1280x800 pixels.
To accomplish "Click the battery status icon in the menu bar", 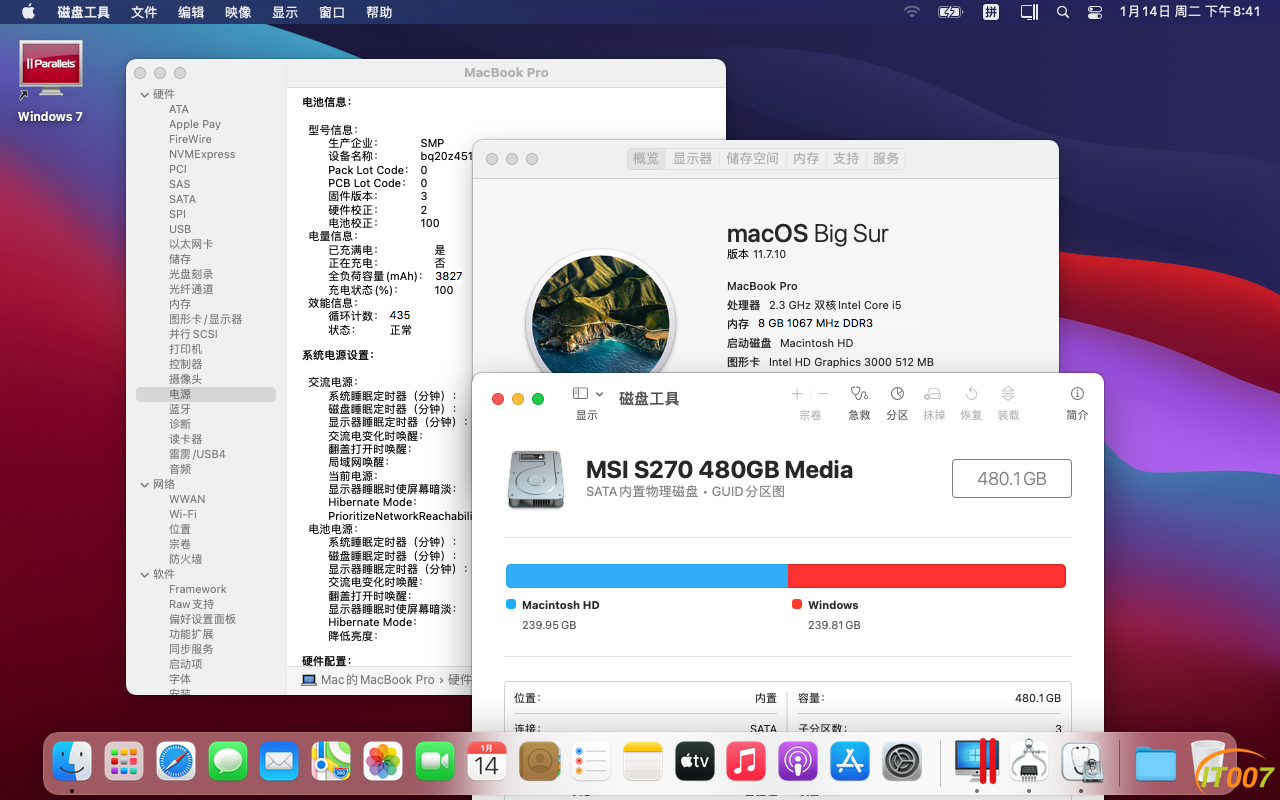I will [x=950, y=12].
